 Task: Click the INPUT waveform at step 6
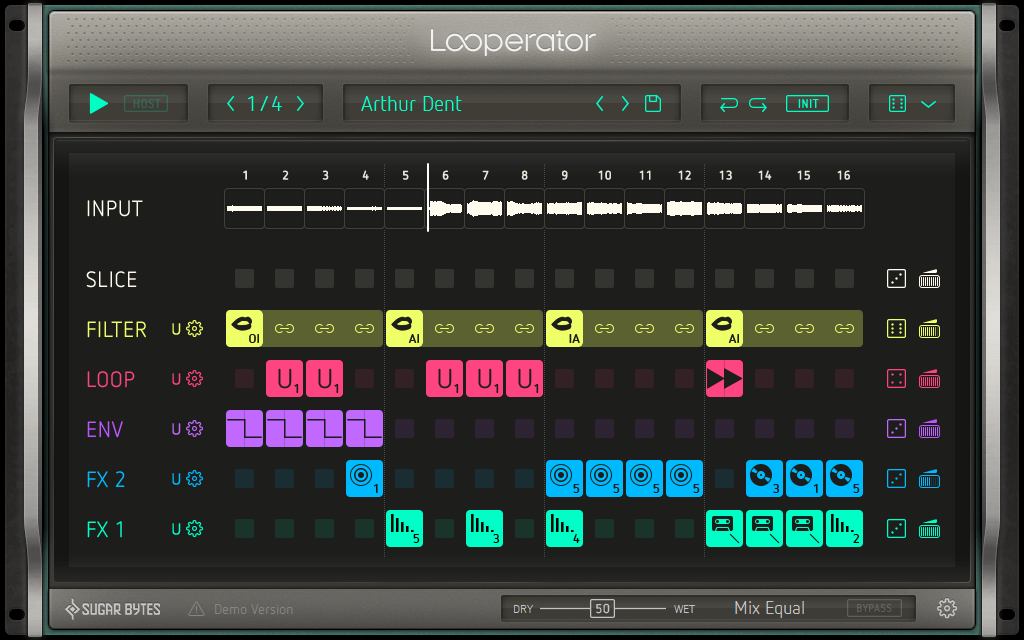(x=445, y=208)
